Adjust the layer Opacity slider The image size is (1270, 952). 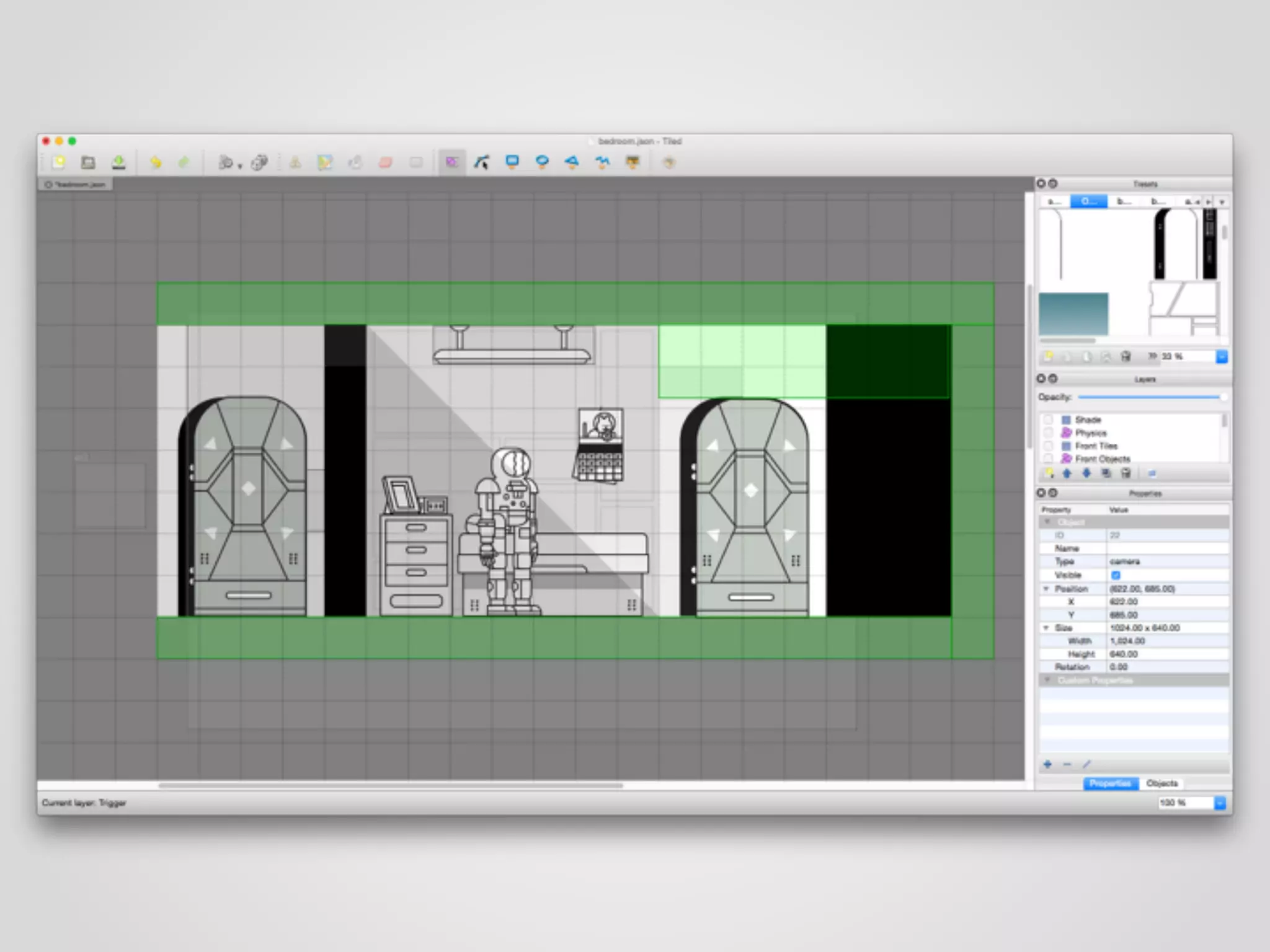(1149, 397)
